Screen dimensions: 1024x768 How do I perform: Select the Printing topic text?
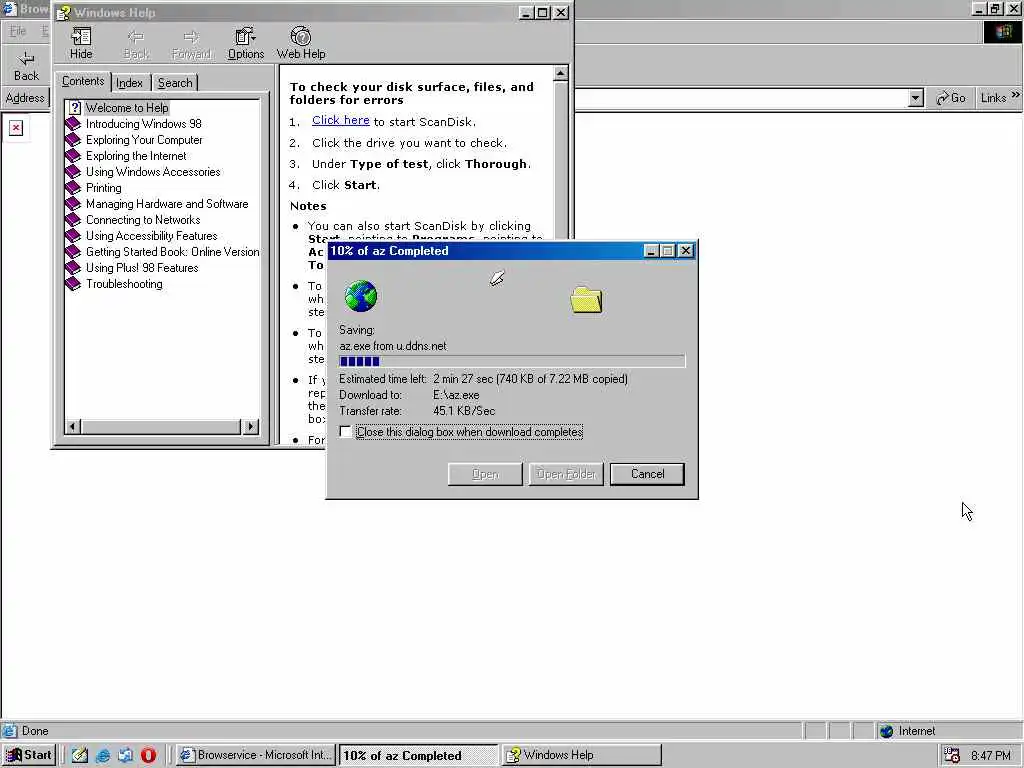[x=104, y=187]
